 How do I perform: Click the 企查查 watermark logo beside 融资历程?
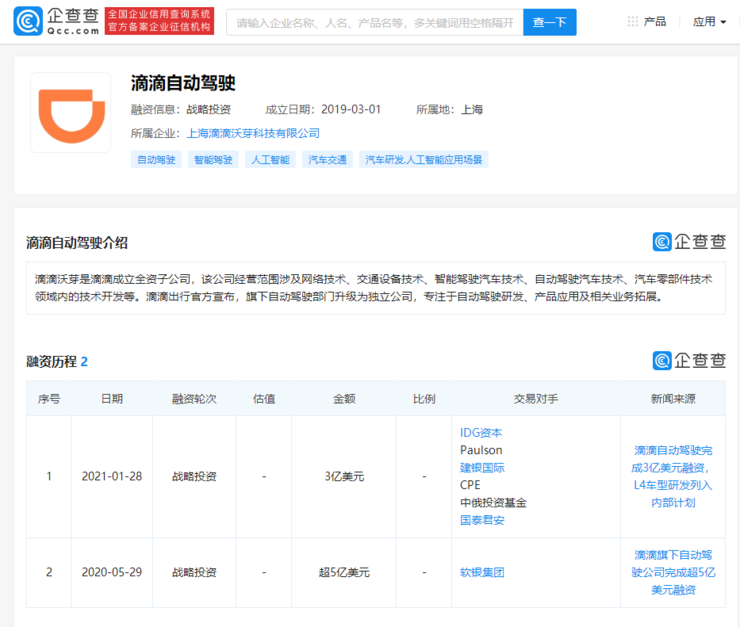689,360
